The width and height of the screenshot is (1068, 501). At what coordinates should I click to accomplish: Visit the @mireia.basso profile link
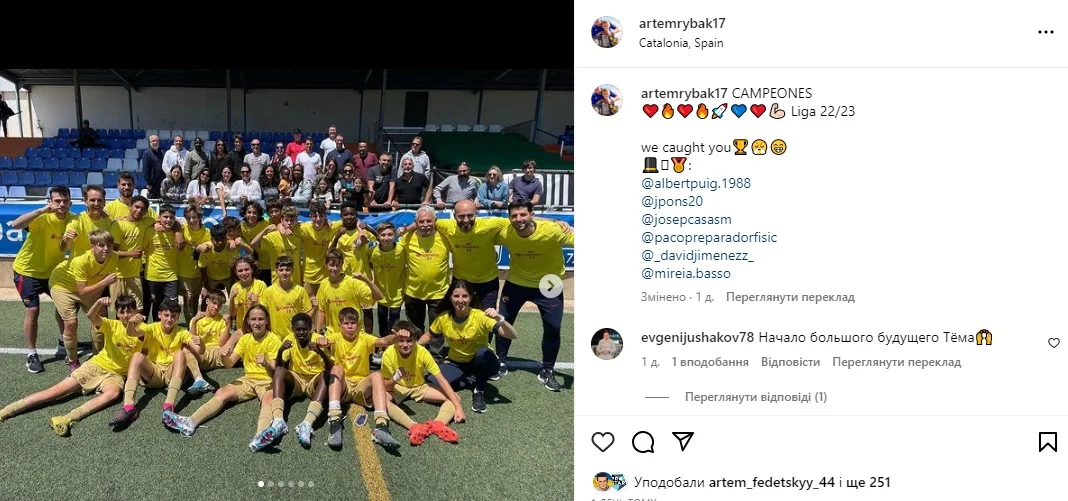(x=685, y=274)
